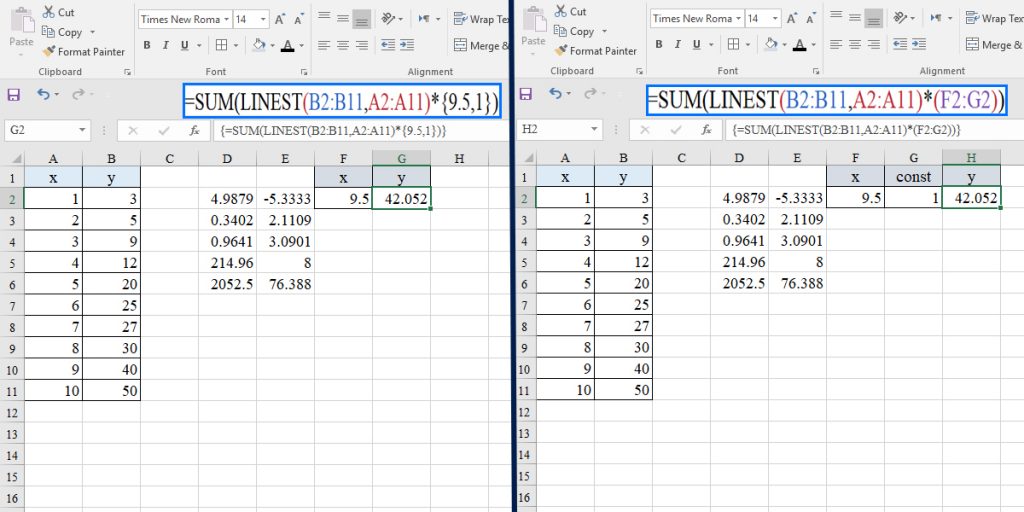Click the Insert Function fx icon in the left window
Screen dimensions: 1024x512
[x=195, y=131]
